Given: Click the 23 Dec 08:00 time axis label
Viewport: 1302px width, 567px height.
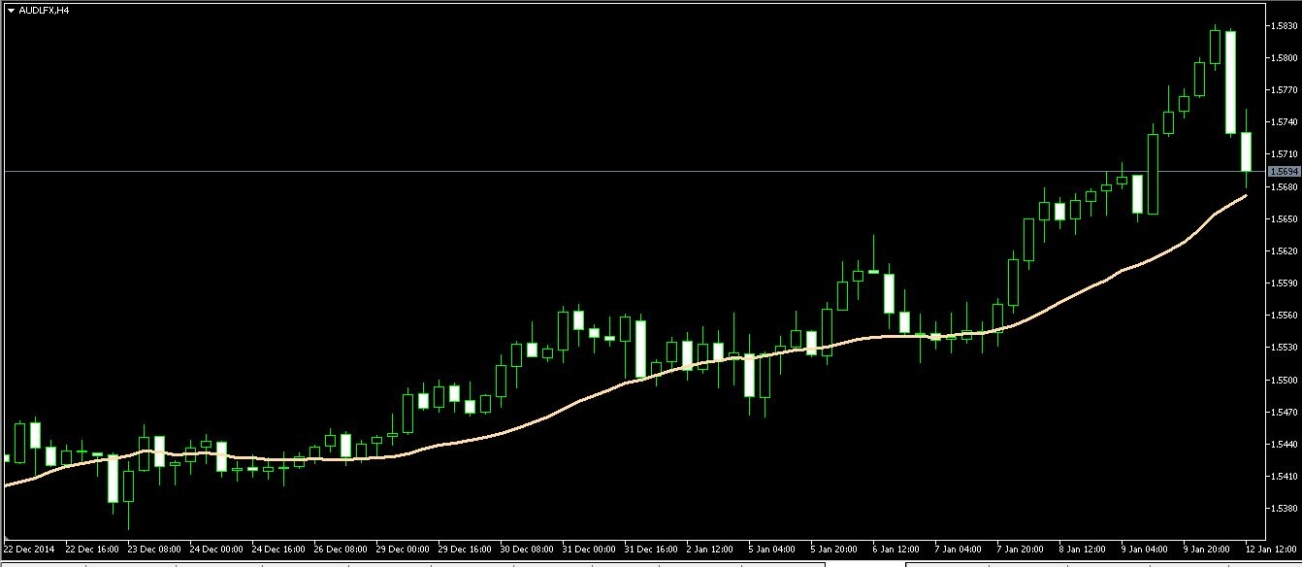Looking at the screenshot, I should click(154, 549).
